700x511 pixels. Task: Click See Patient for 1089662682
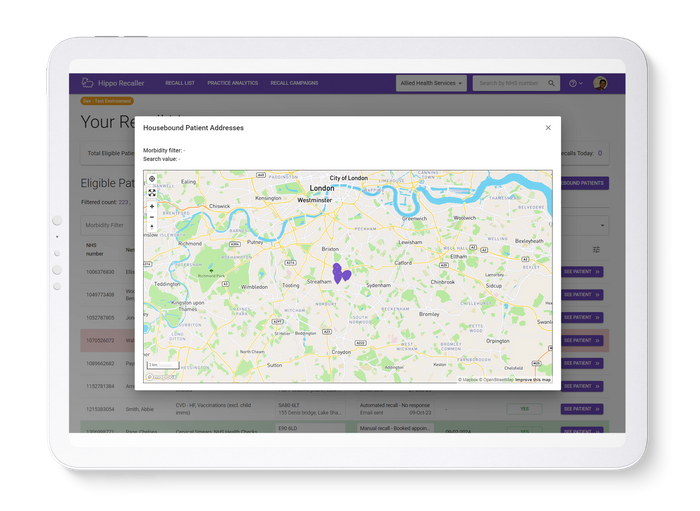pyautogui.click(x=582, y=363)
